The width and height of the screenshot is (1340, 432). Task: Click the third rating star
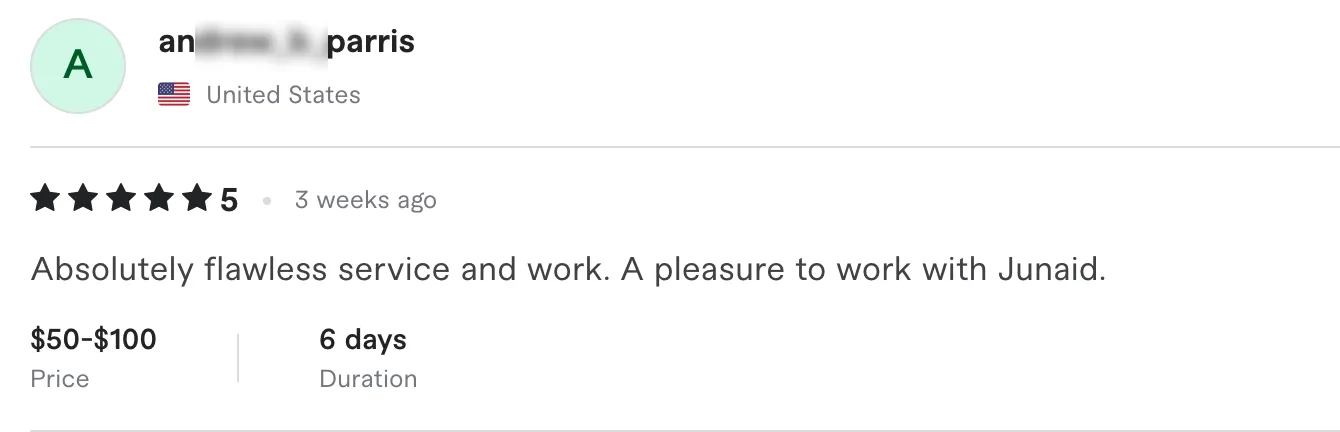(121, 200)
